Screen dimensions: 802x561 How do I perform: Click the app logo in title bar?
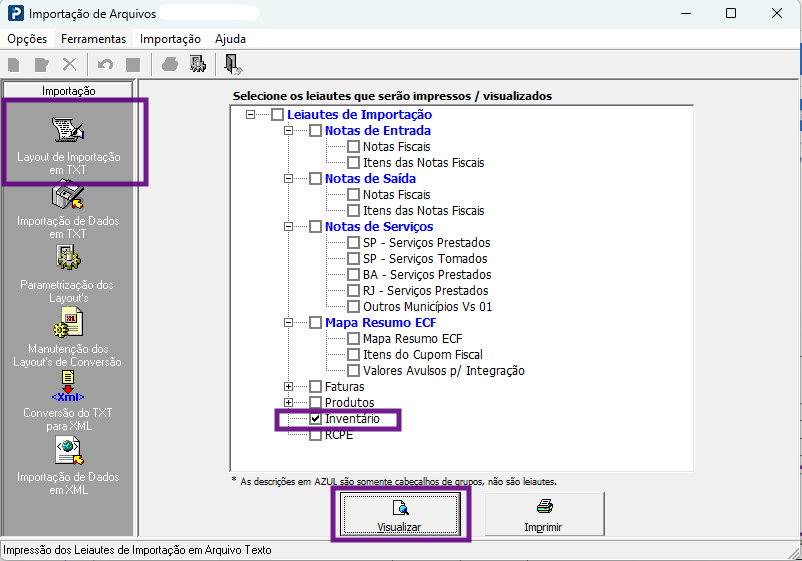tap(15, 13)
